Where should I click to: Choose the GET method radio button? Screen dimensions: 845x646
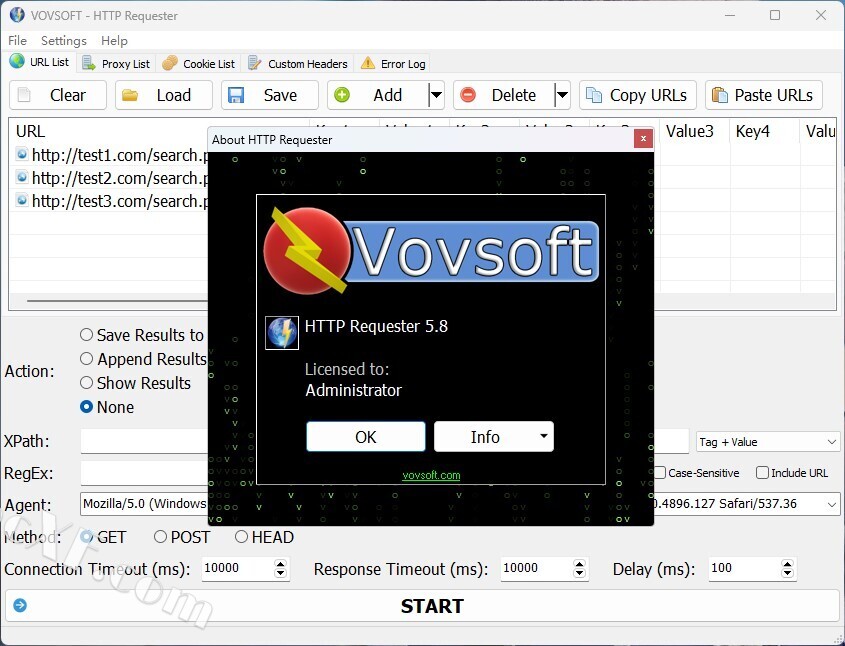(86, 537)
